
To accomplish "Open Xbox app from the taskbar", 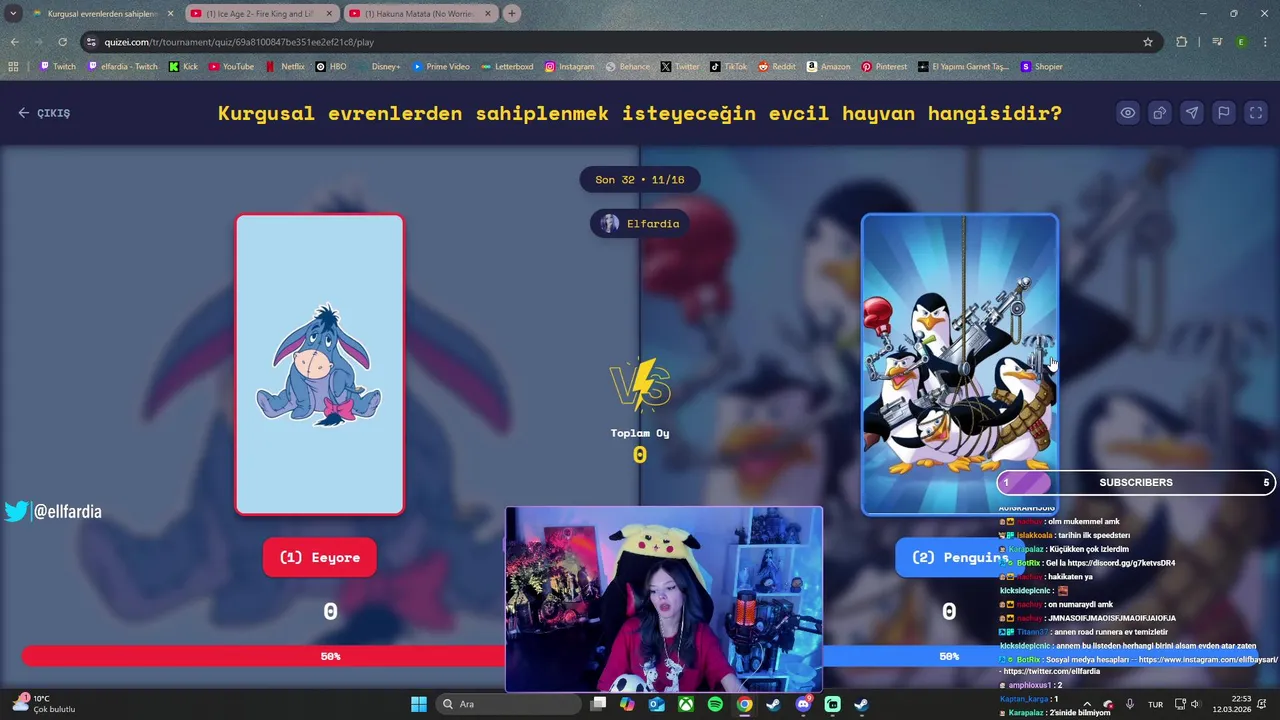I will (686, 704).
